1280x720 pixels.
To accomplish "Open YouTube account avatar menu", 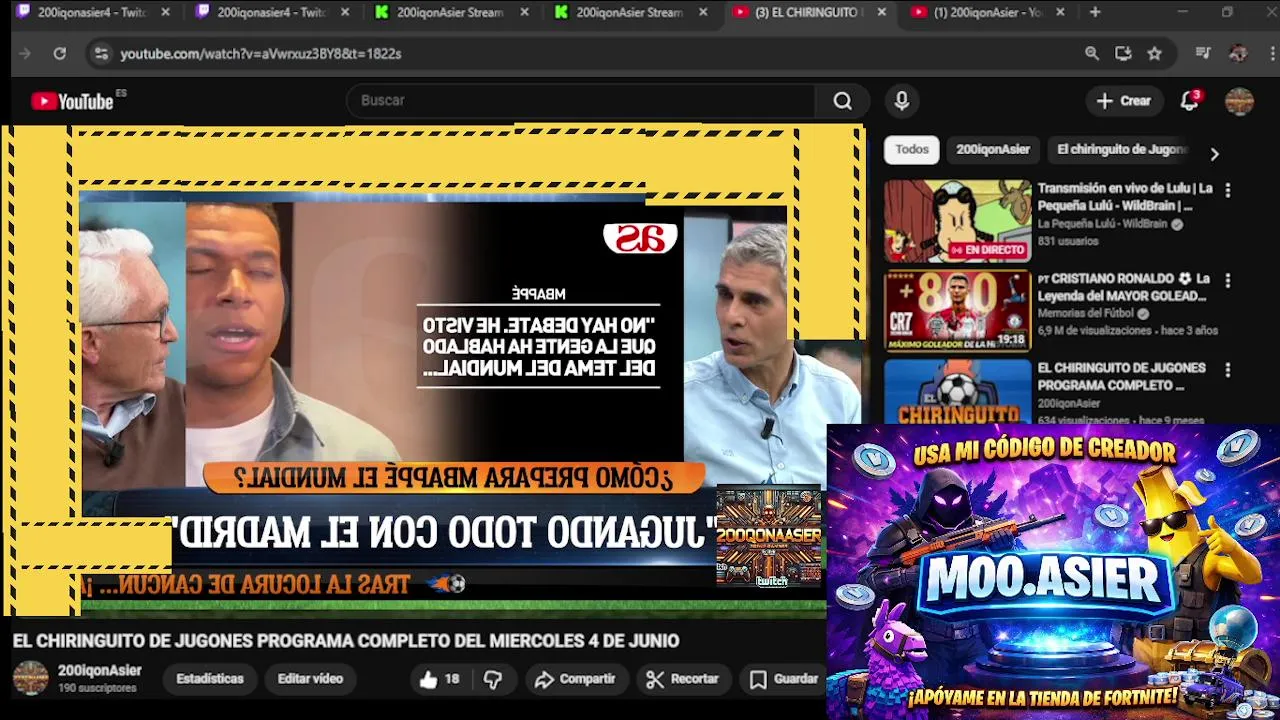I will pyautogui.click(x=1239, y=101).
